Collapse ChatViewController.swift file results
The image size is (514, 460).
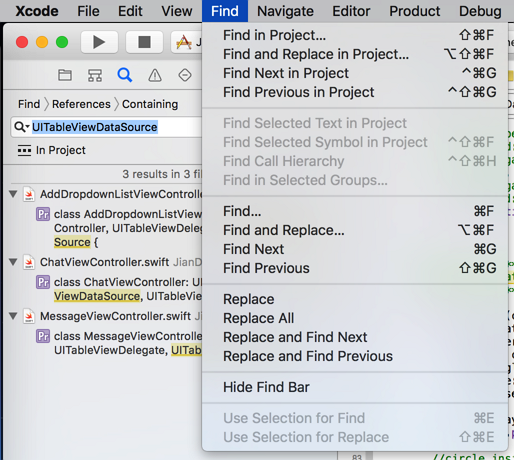tap(13, 262)
